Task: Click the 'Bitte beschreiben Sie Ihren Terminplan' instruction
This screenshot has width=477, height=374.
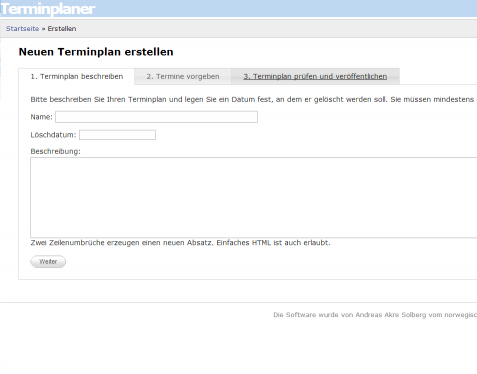Action: click(253, 99)
